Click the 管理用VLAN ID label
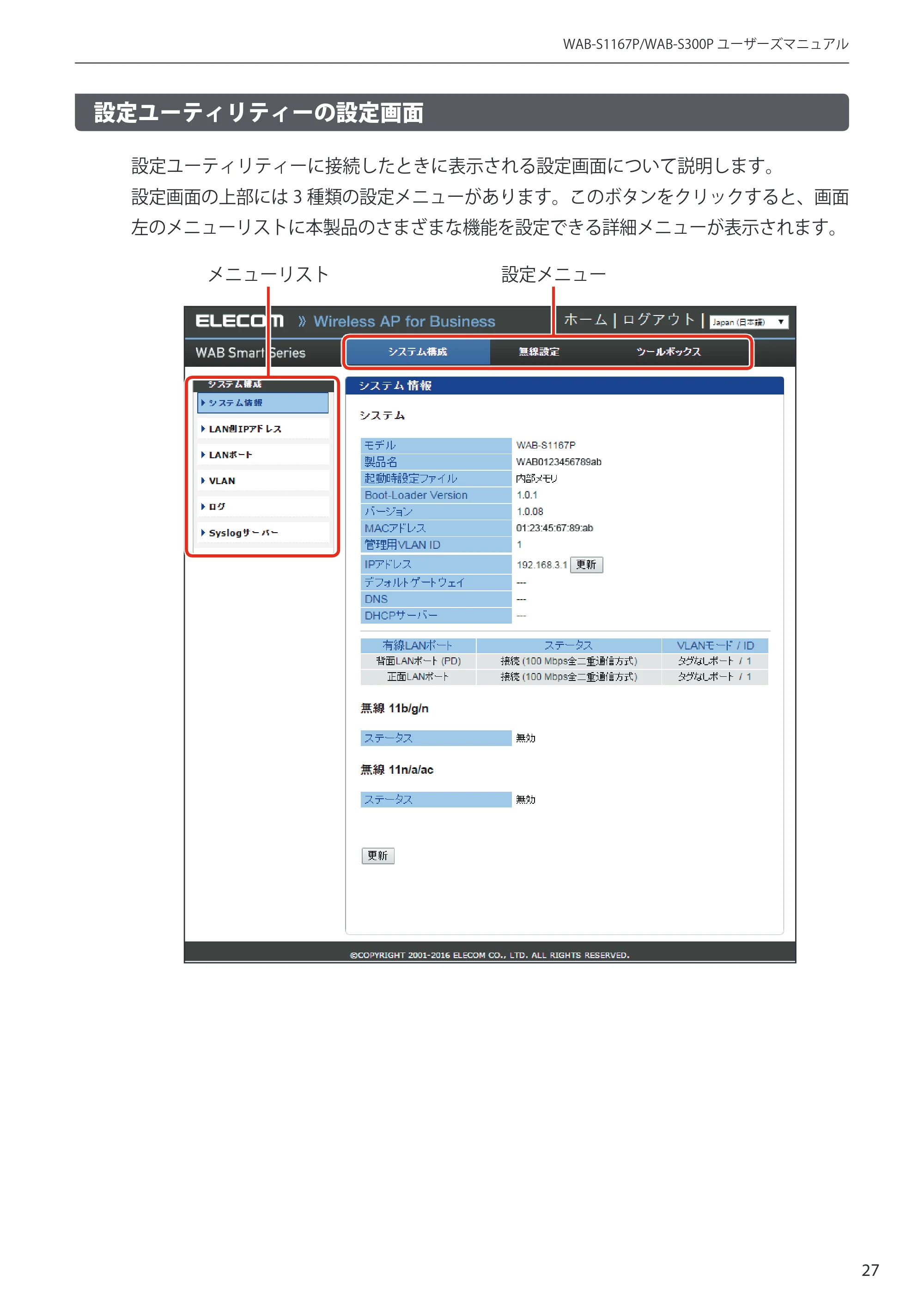The height and width of the screenshot is (1311, 924). tap(402, 545)
